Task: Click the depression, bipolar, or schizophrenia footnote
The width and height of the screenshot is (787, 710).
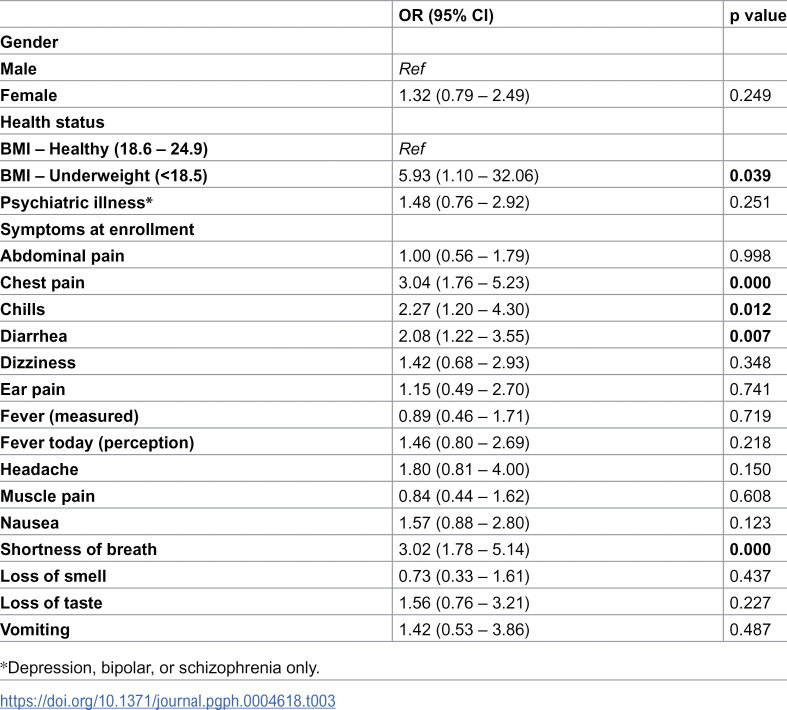Action: pyautogui.click(x=160, y=668)
